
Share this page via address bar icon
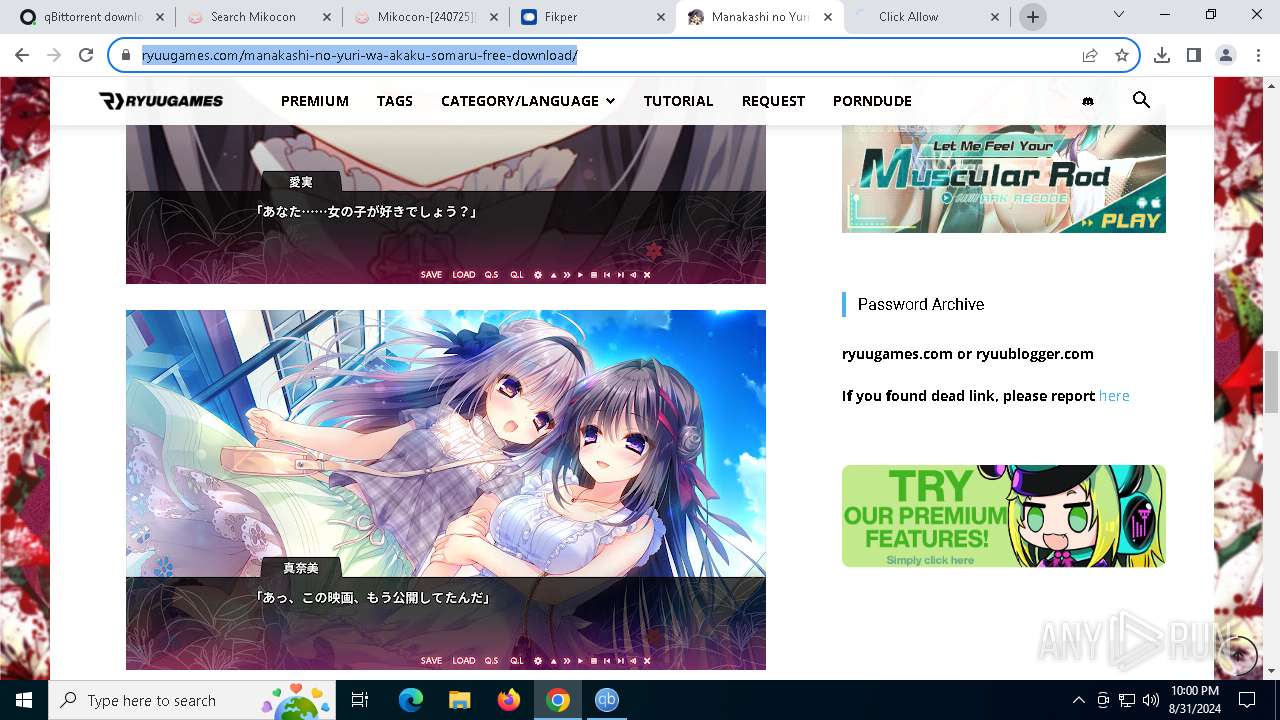[x=1090, y=56]
